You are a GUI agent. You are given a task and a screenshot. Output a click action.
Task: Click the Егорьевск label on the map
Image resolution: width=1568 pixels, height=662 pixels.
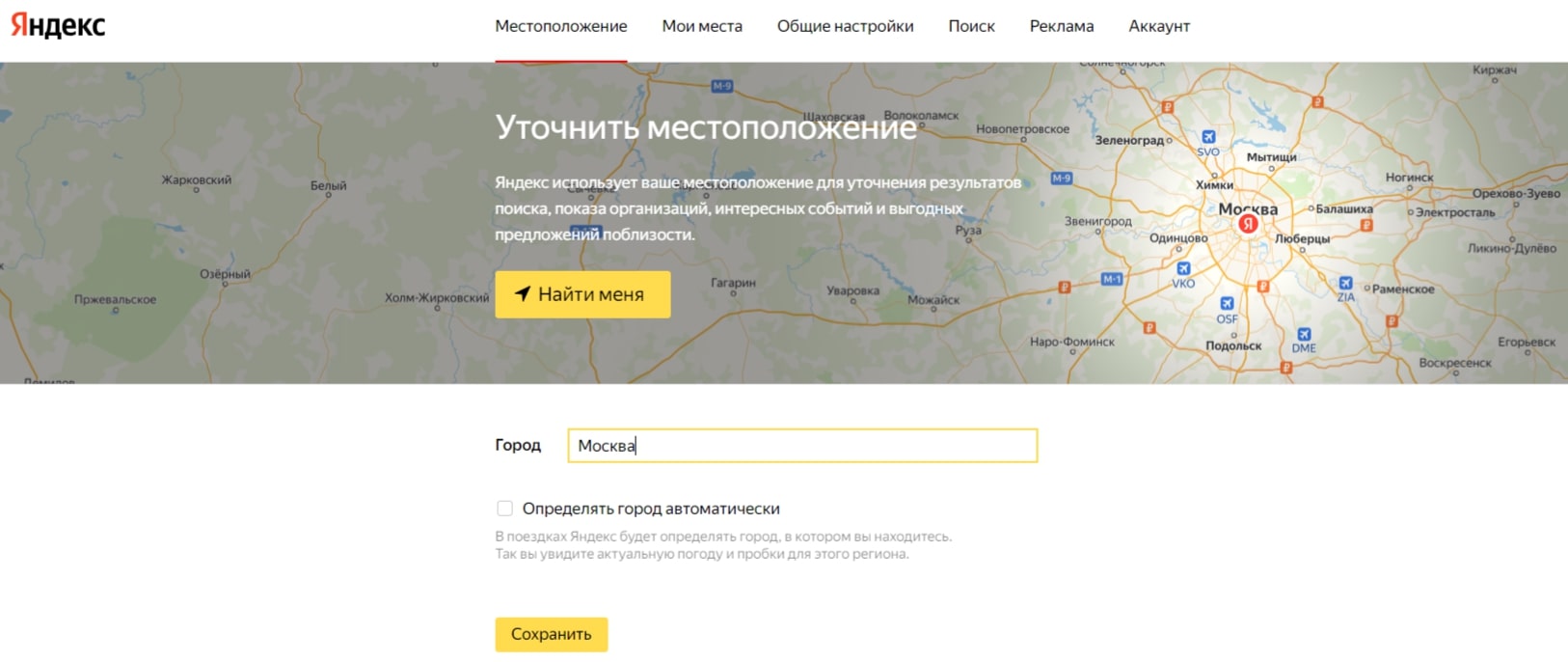click(x=1527, y=342)
